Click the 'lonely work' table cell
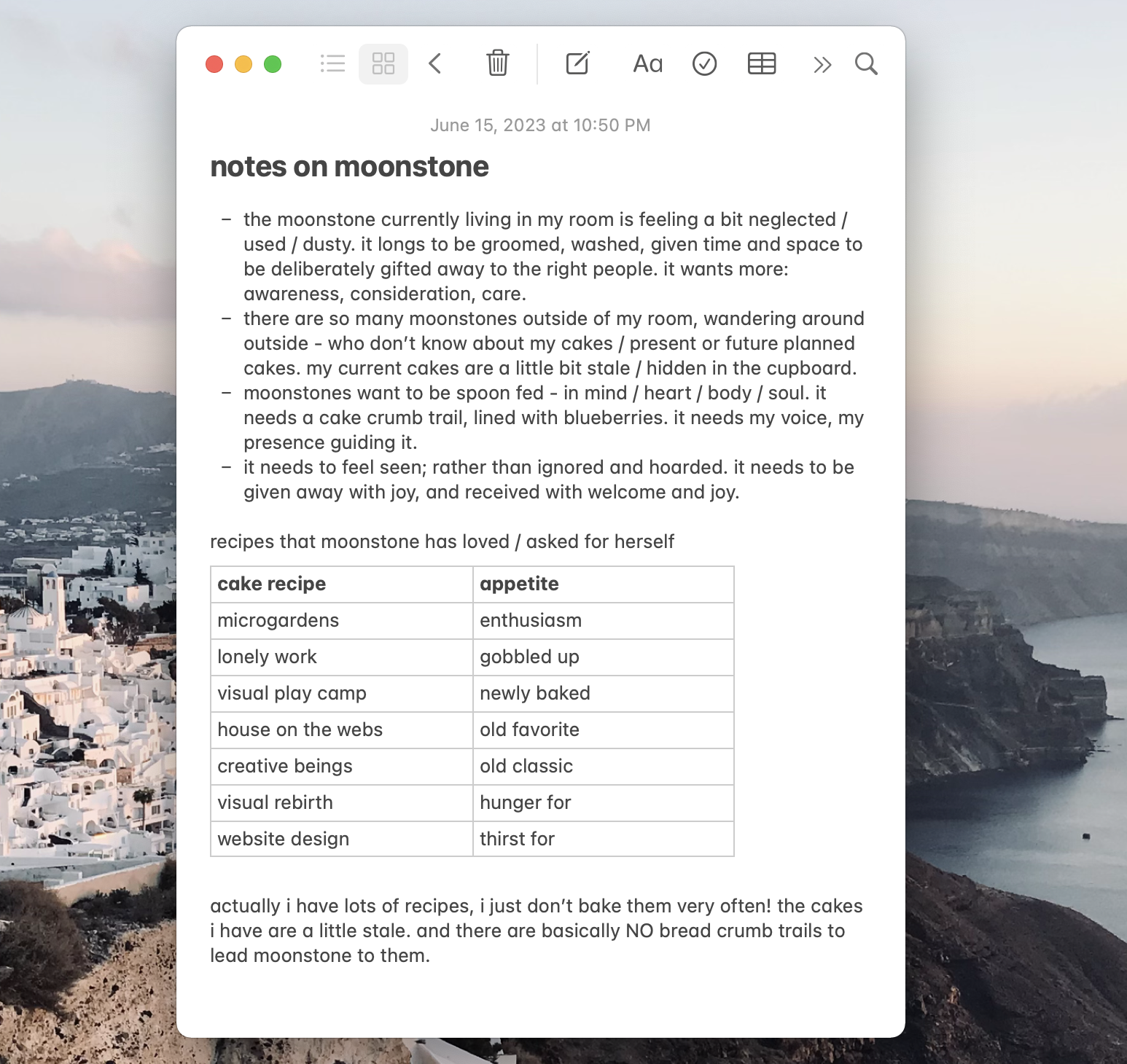This screenshot has height=1064, width=1127. point(342,657)
